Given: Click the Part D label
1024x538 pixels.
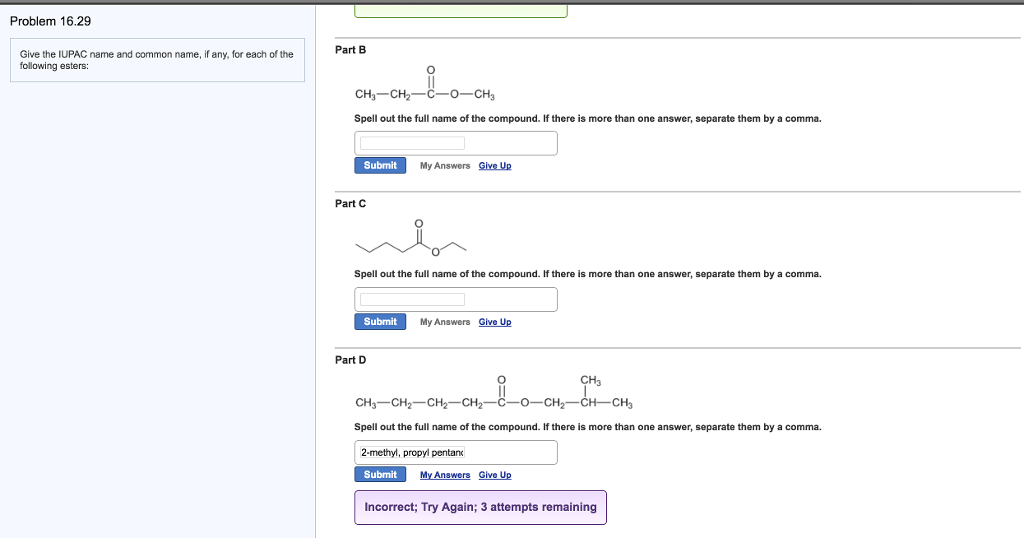Looking at the screenshot, I should coord(351,360).
